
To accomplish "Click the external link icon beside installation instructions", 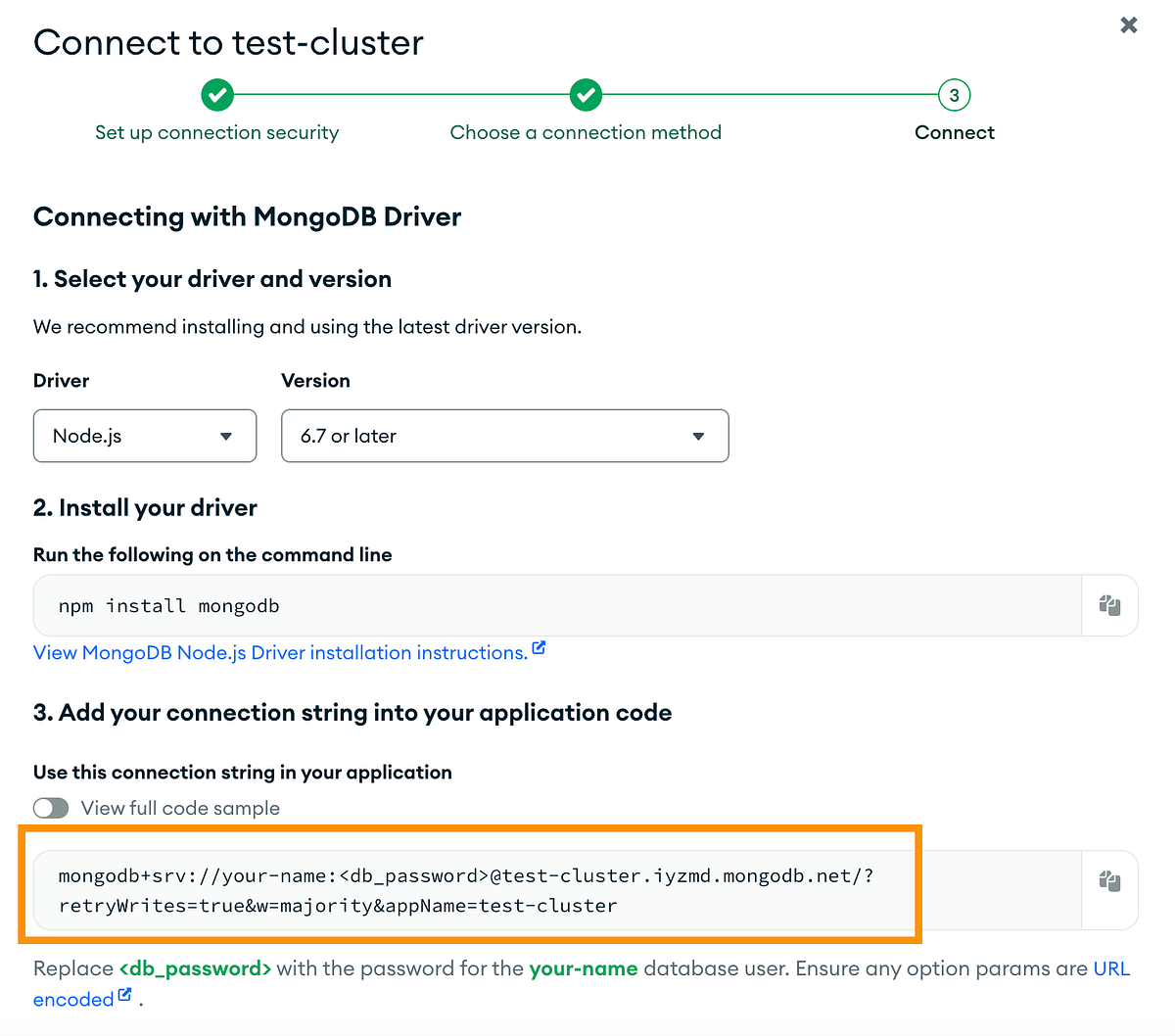I will tap(539, 646).
